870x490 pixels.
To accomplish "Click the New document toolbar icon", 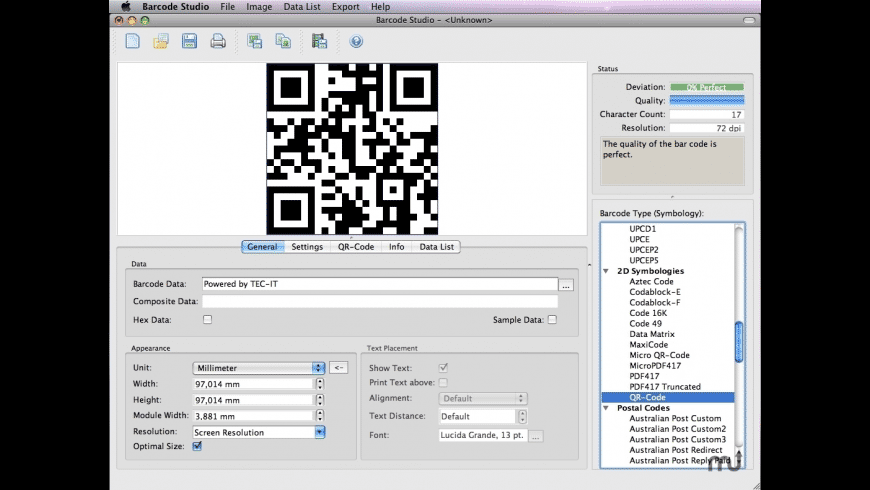I will (132, 41).
